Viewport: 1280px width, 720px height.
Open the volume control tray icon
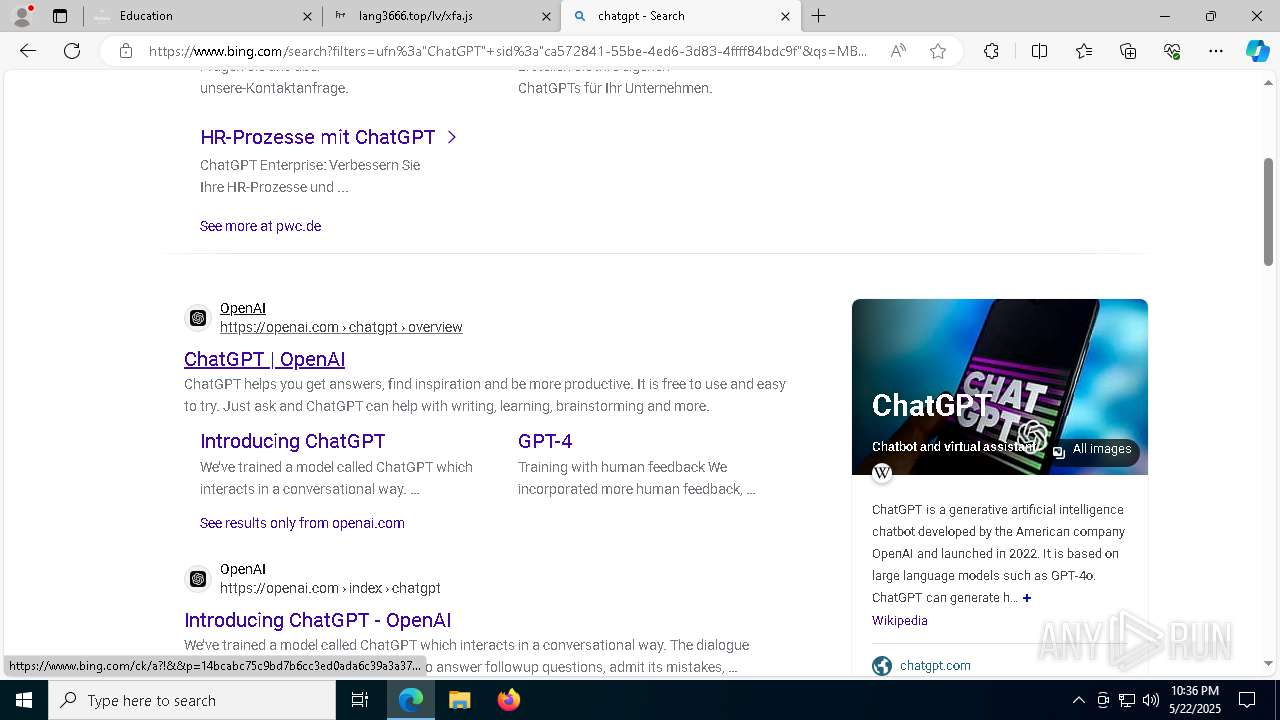(1150, 700)
